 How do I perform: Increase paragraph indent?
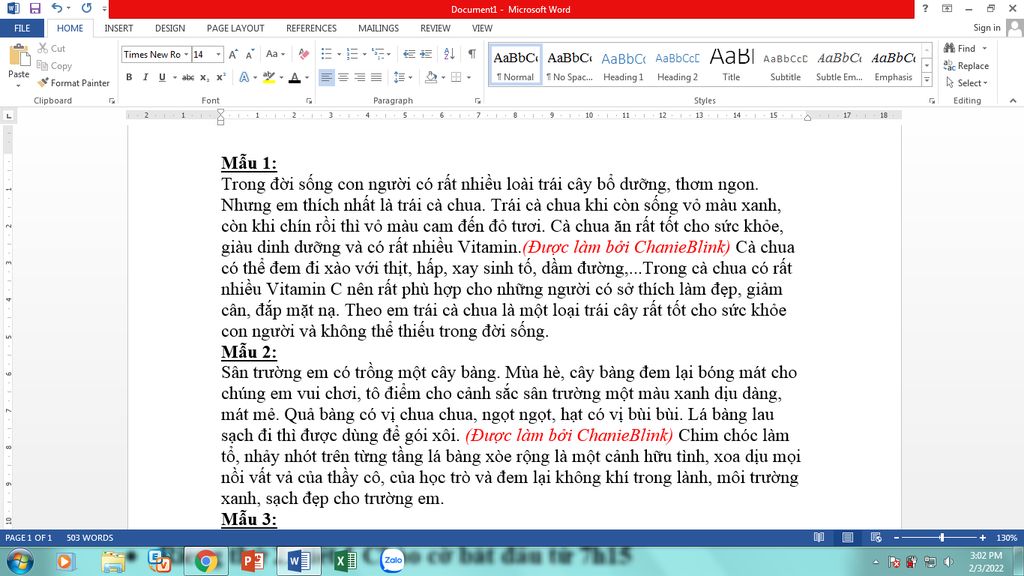426,54
